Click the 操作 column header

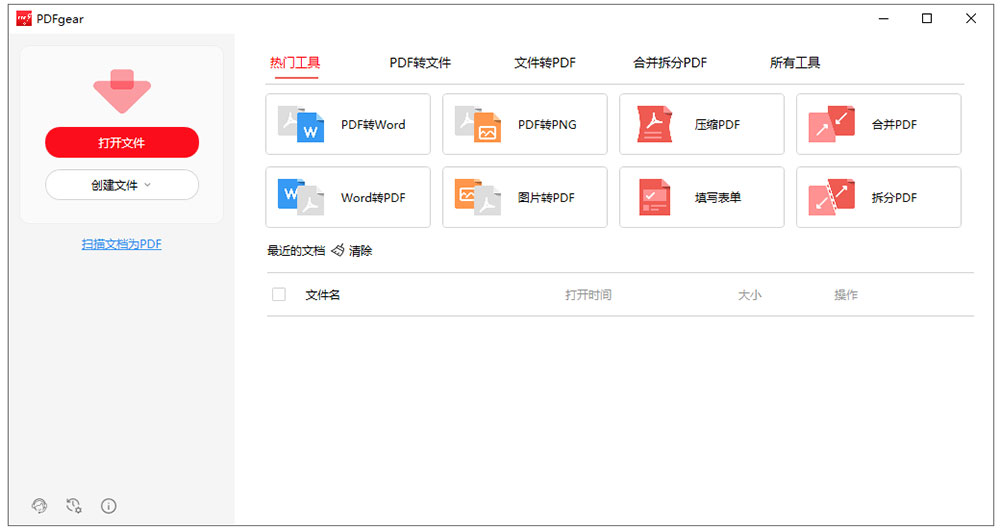[x=846, y=295]
